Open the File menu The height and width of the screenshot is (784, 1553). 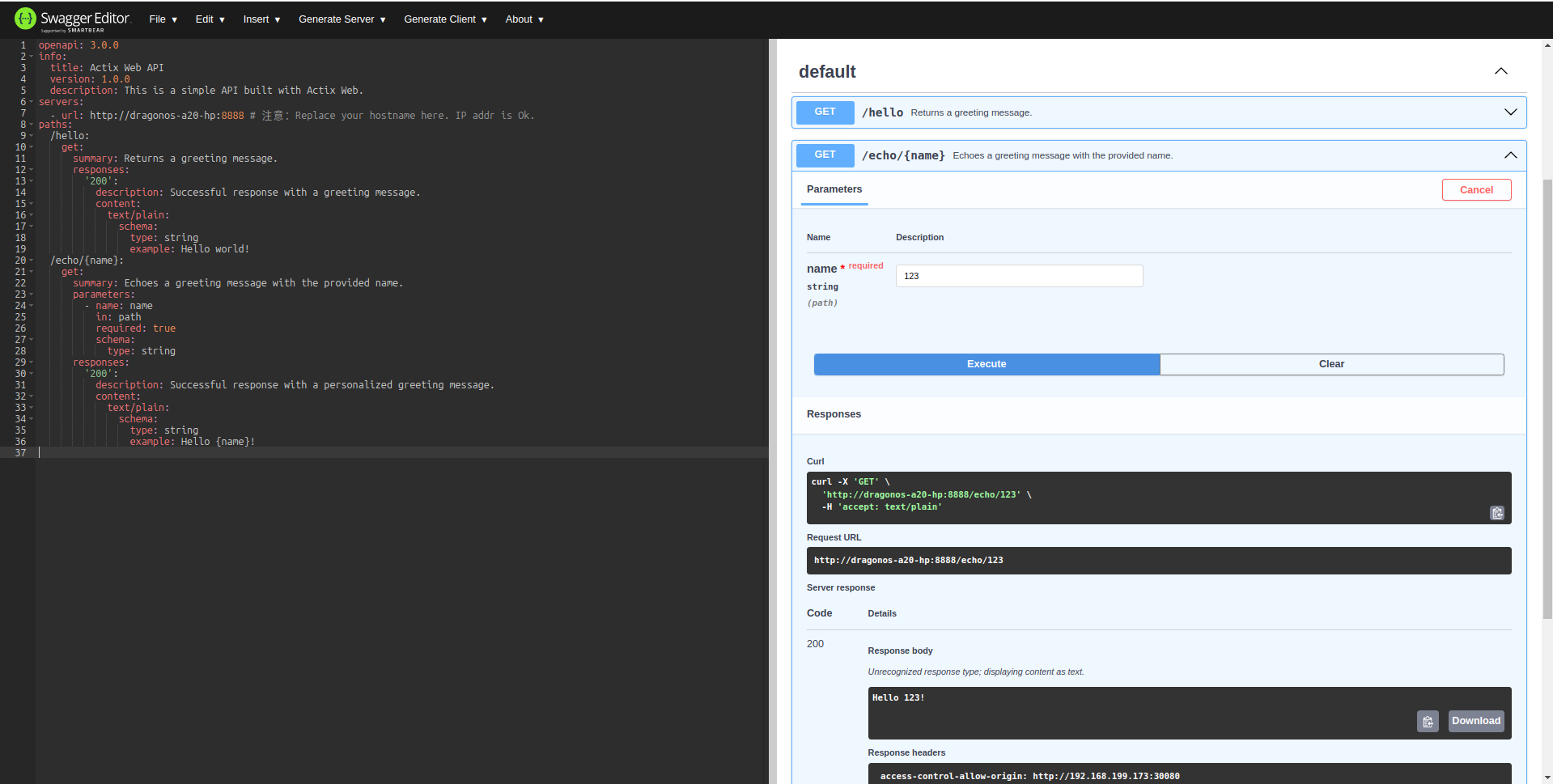coord(163,19)
